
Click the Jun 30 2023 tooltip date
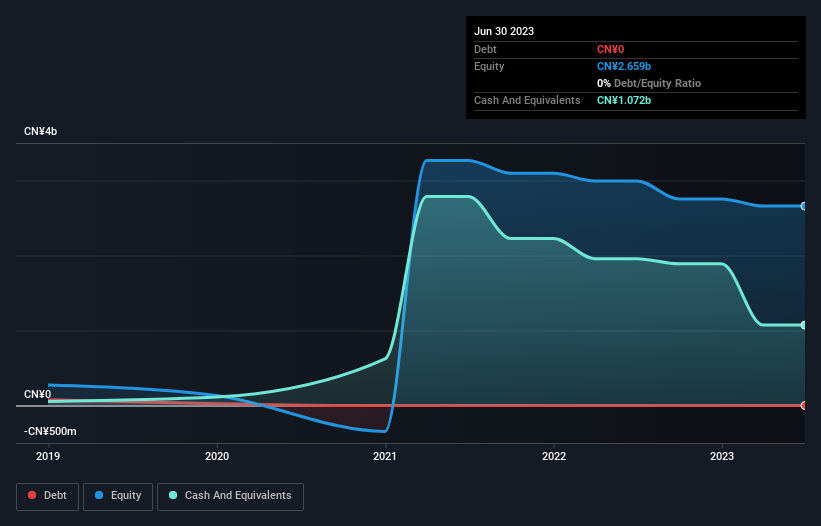pyautogui.click(x=504, y=31)
